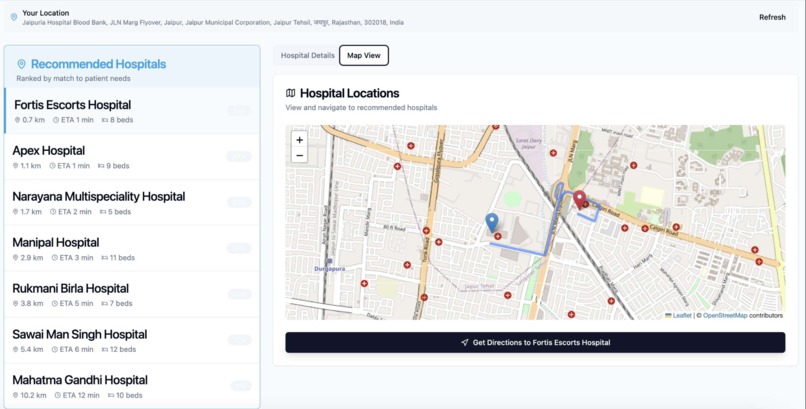Click the '80 ft Road' map label
Image resolution: width=806 pixels, height=409 pixels.
pyautogui.click(x=394, y=228)
